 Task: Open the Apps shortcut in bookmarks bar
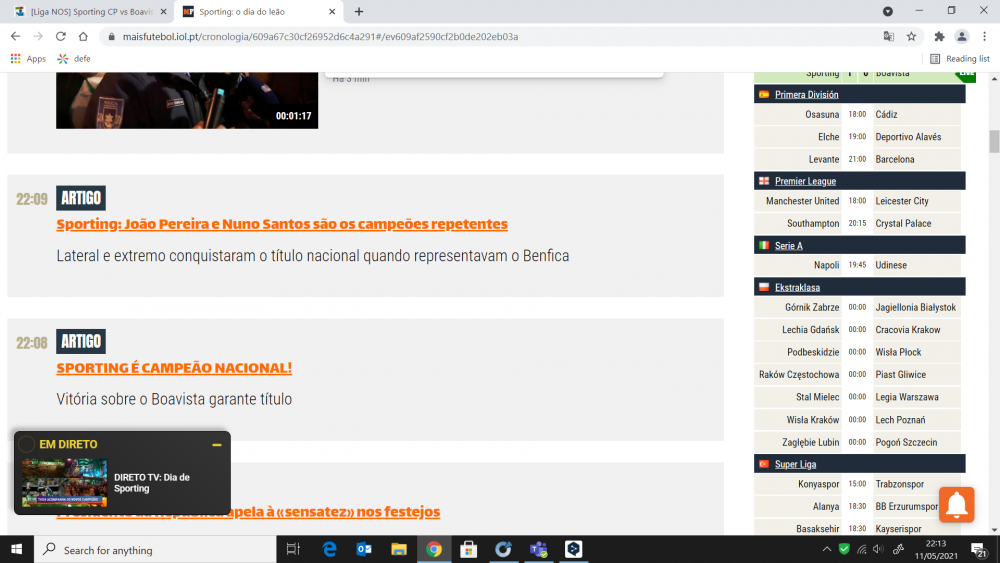pos(28,59)
